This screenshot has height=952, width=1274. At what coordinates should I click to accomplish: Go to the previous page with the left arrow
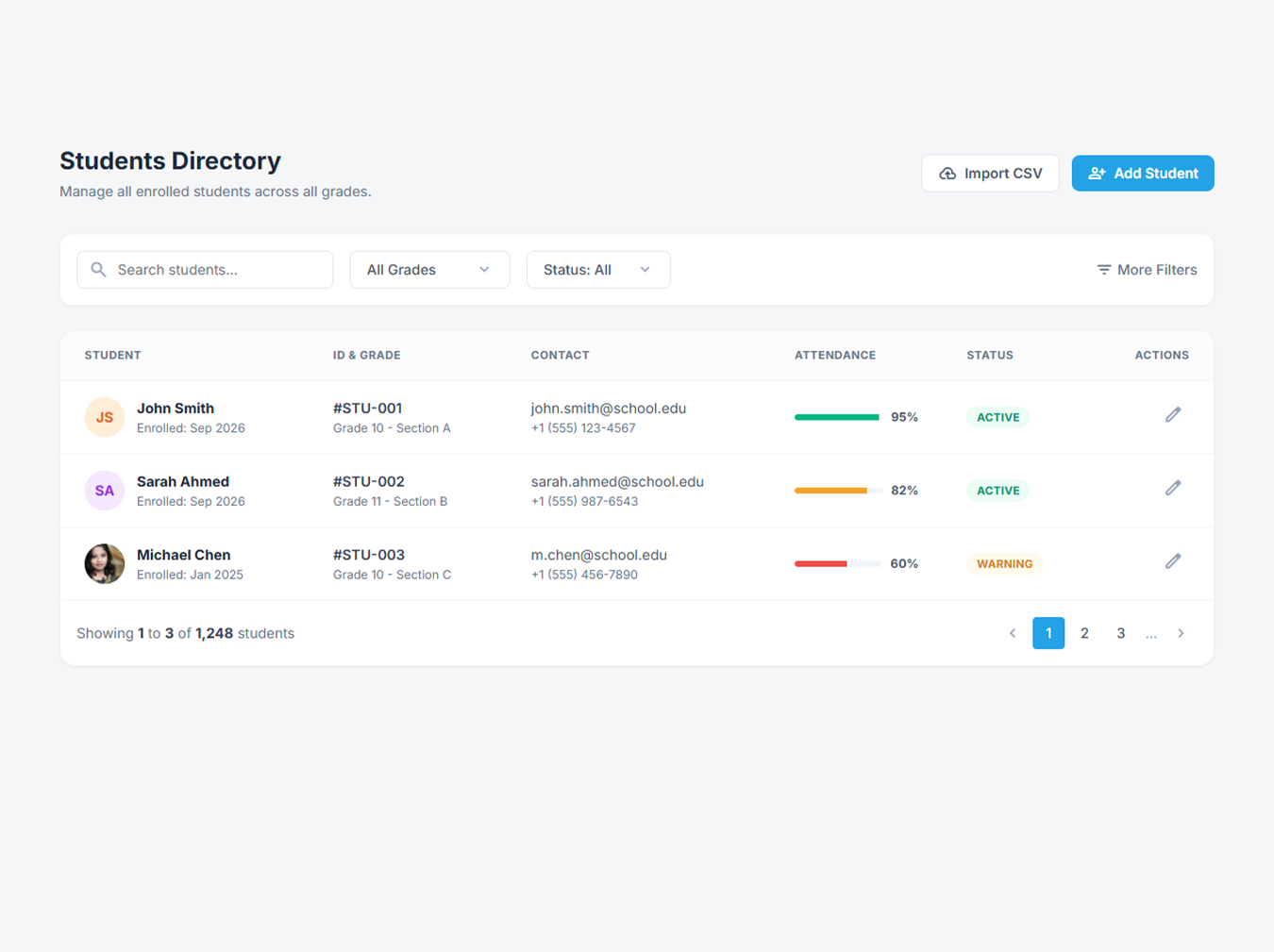[x=1013, y=633]
